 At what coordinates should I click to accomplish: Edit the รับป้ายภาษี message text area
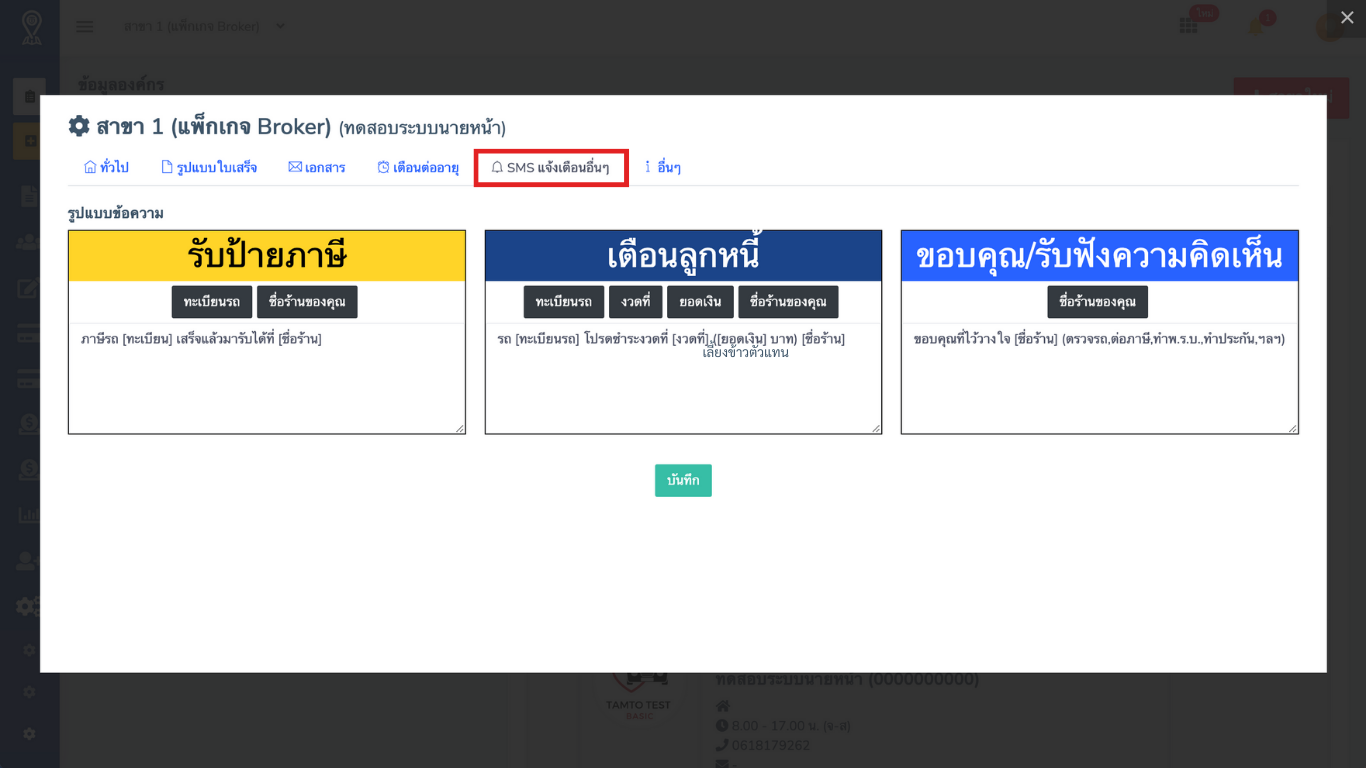click(x=267, y=378)
